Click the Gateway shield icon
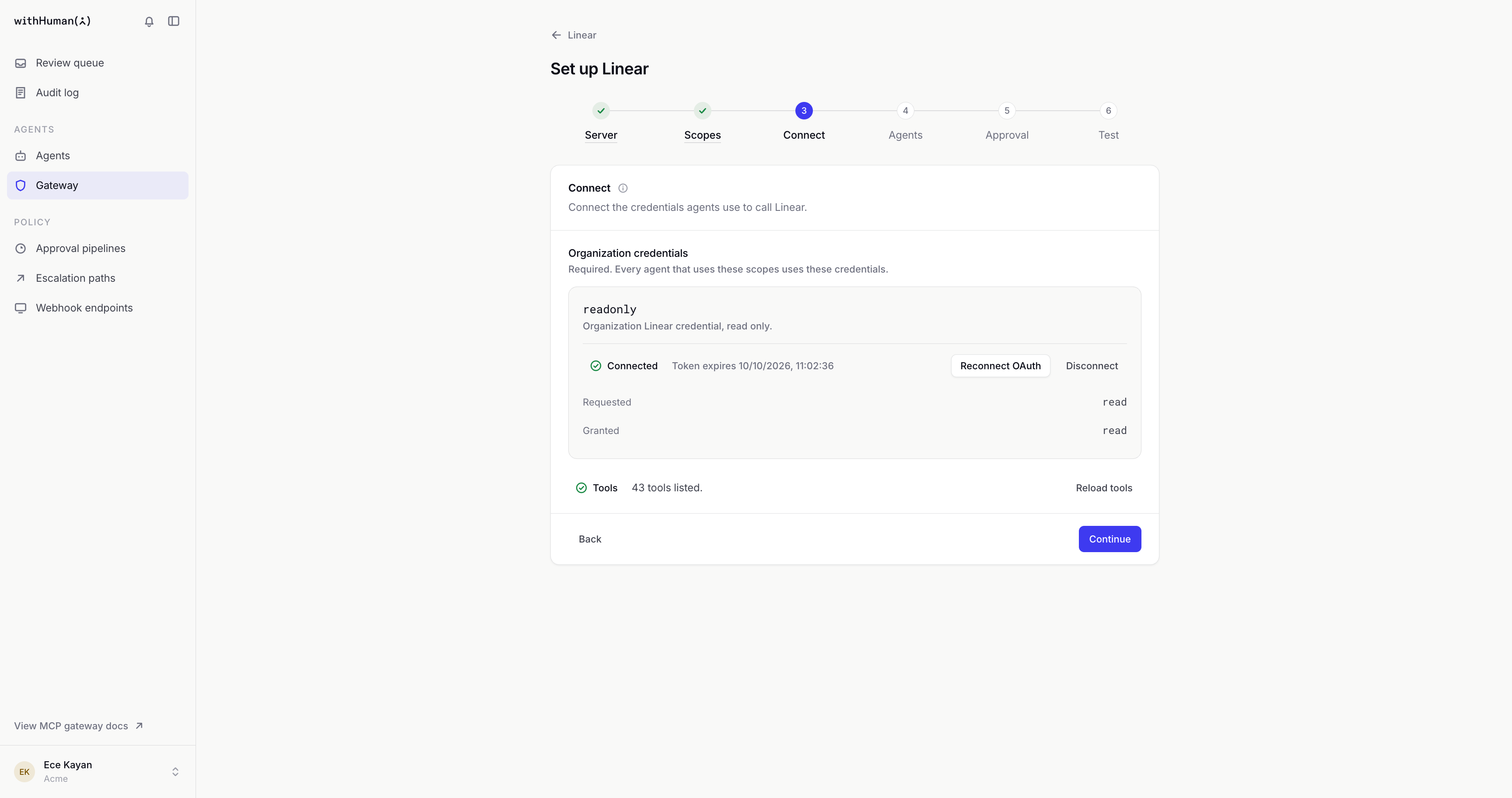Viewport: 1512px width, 798px height. click(x=21, y=185)
